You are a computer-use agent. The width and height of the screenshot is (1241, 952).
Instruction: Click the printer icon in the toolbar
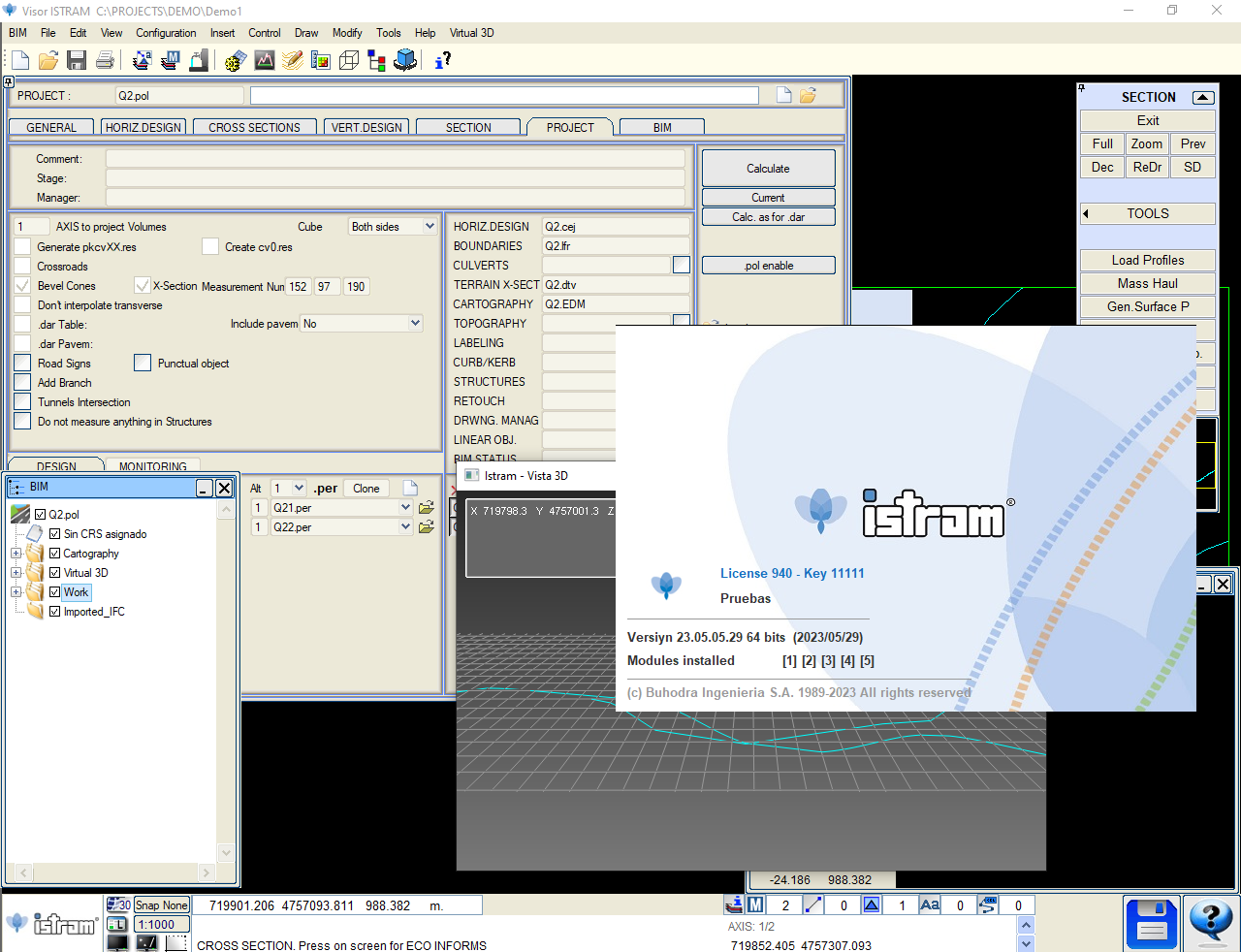point(105,60)
